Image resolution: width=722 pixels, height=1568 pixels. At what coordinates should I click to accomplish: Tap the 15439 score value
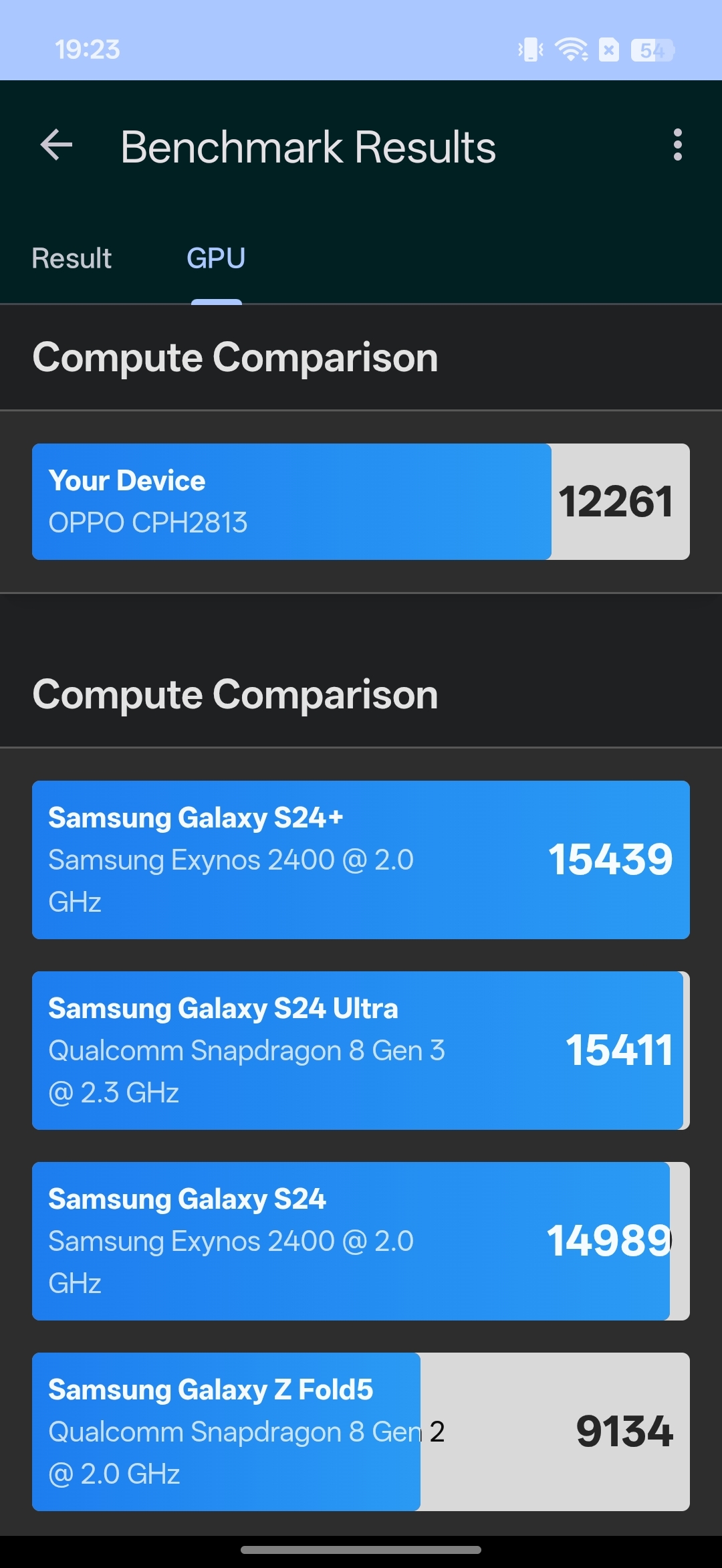[x=610, y=860]
